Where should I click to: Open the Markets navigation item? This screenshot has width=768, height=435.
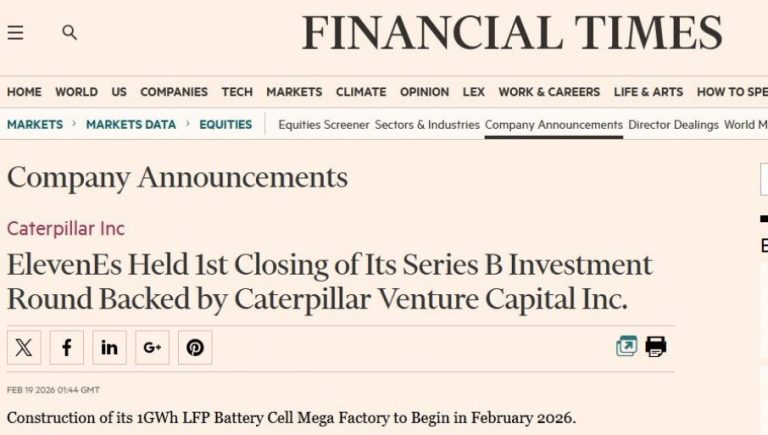(294, 92)
